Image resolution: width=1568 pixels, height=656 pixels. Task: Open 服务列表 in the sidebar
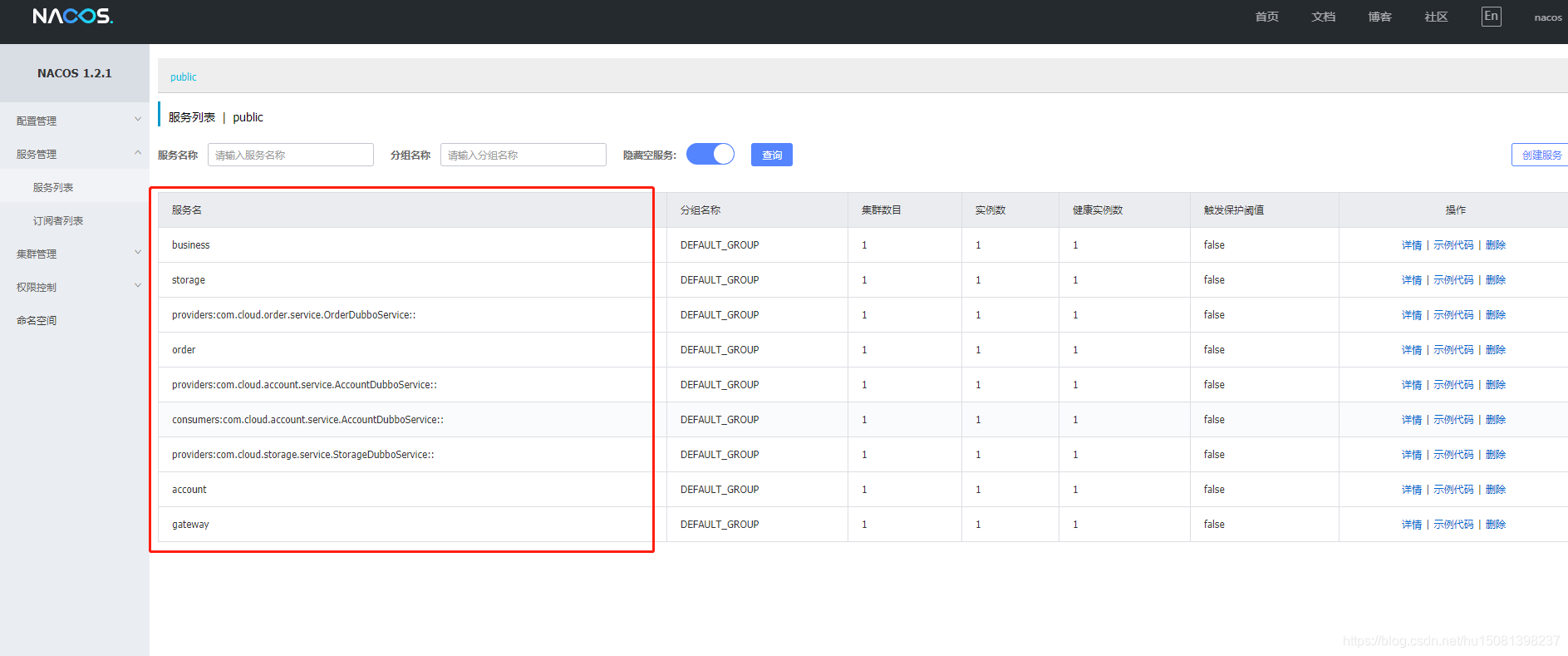pos(53,187)
